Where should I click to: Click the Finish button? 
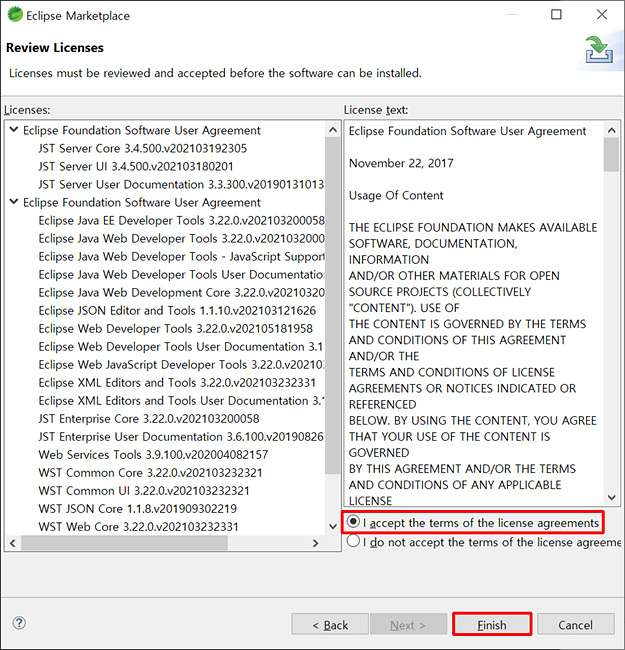[x=492, y=624]
